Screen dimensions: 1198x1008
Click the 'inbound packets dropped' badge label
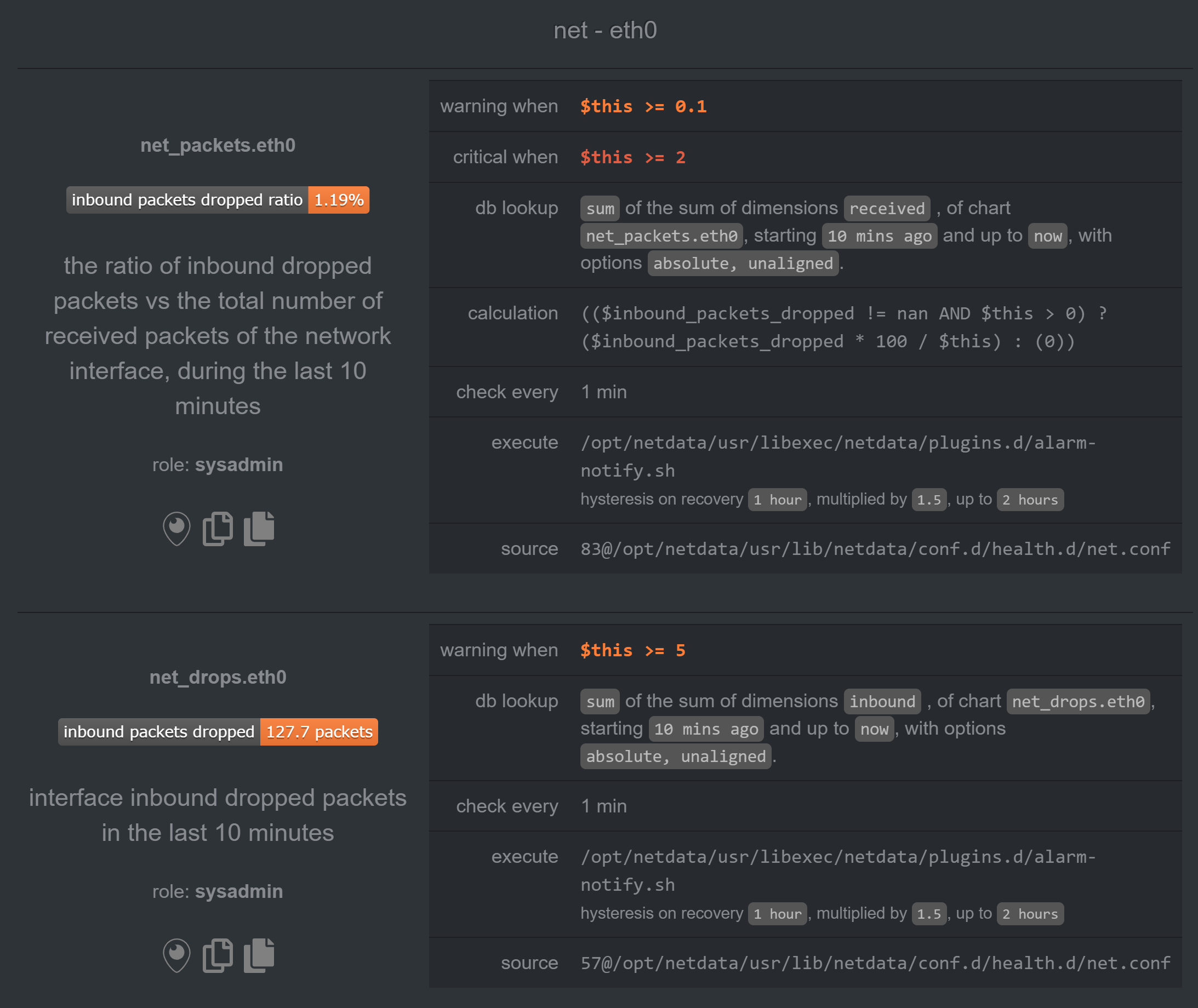pyautogui.click(x=159, y=732)
